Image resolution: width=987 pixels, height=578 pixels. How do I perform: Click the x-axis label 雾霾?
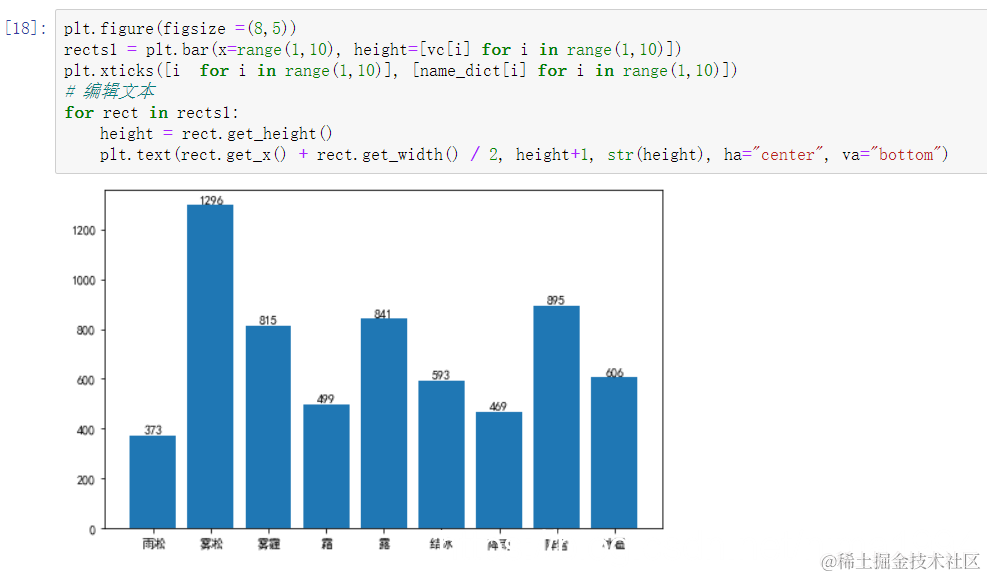point(269,543)
